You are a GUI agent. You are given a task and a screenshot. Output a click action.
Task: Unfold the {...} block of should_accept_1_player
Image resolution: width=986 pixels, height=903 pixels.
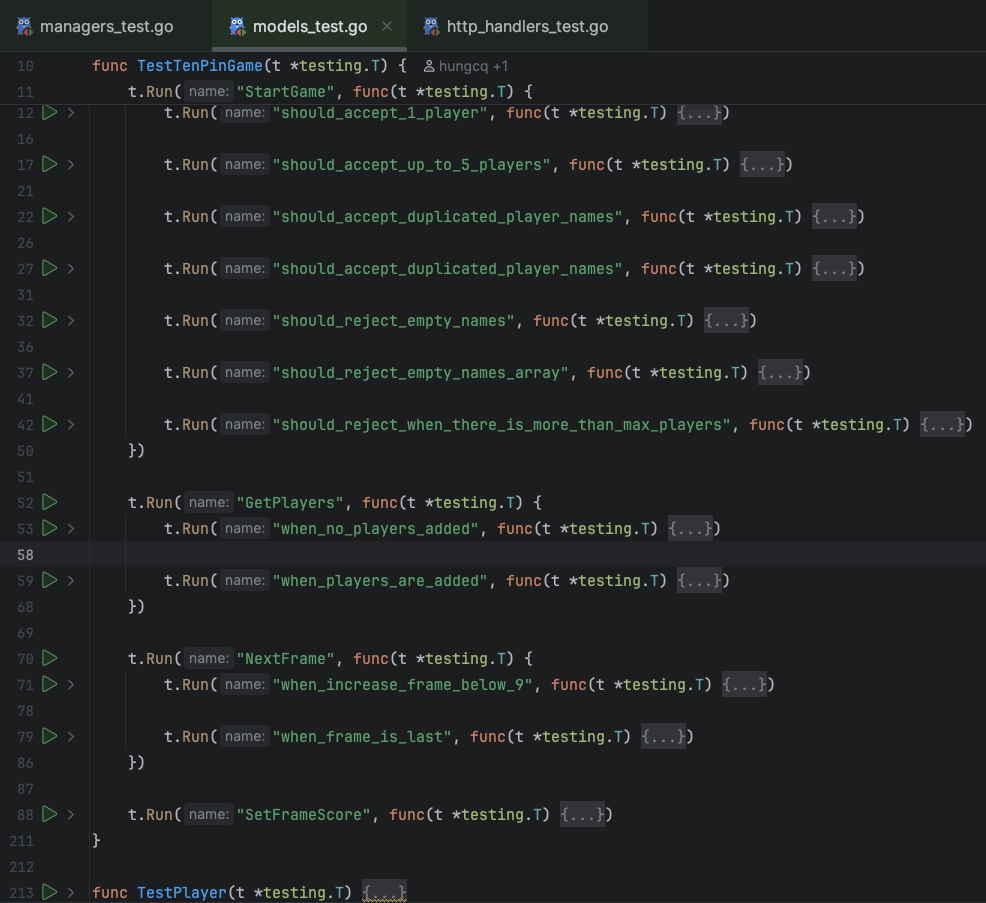pyautogui.click(x=699, y=113)
